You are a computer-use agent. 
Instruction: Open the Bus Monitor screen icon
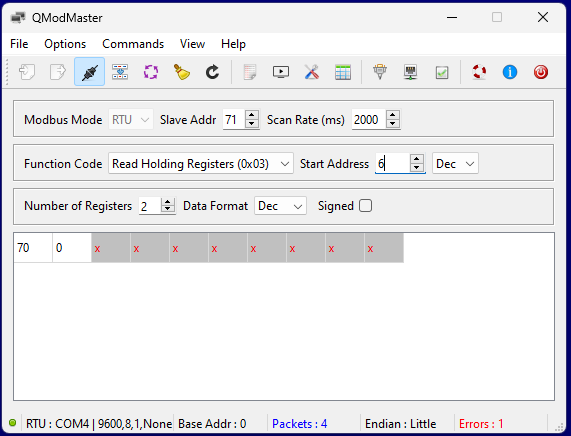pos(281,72)
